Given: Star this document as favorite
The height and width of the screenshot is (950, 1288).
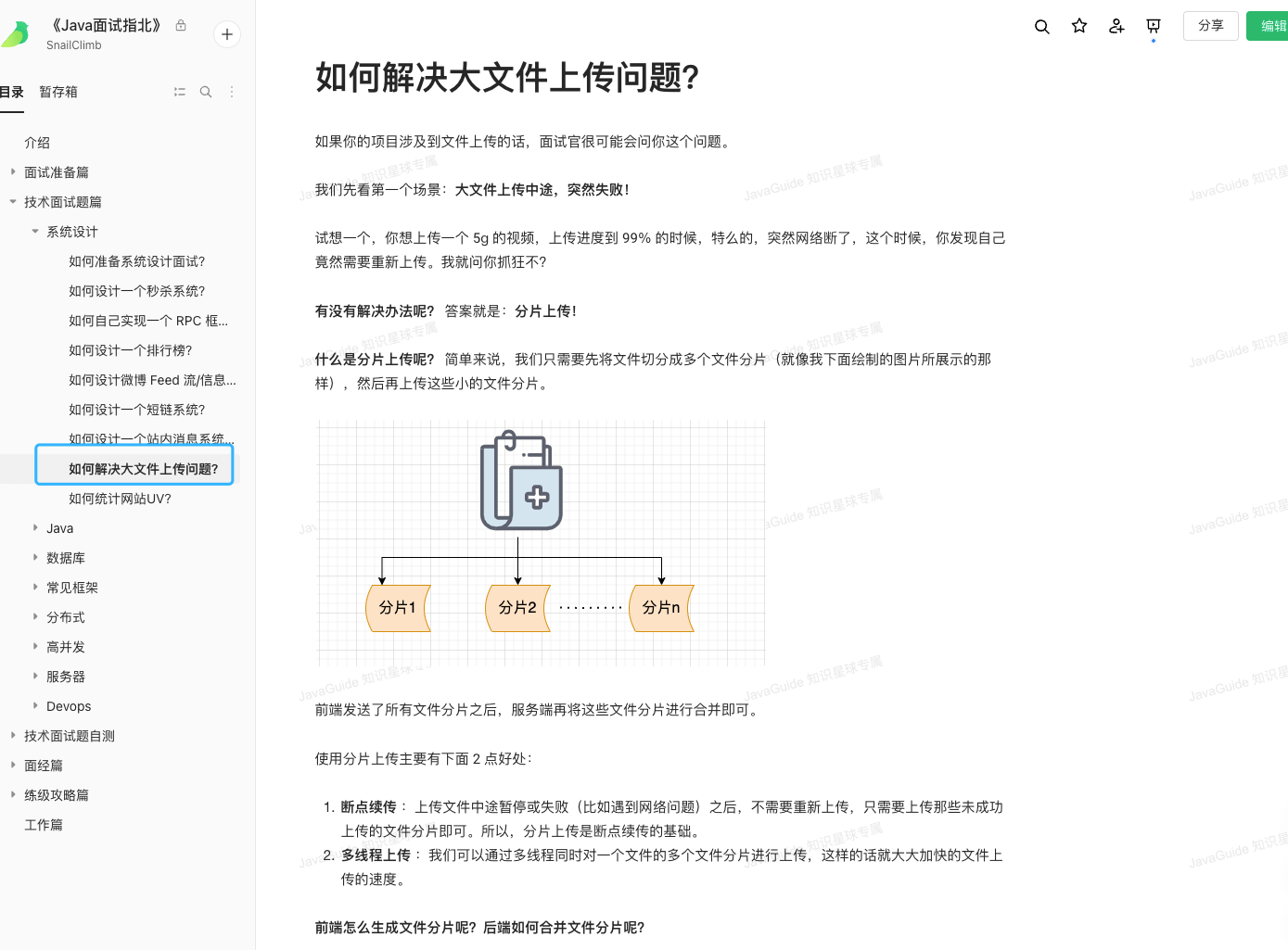Looking at the screenshot, I should pos(1078,26).
